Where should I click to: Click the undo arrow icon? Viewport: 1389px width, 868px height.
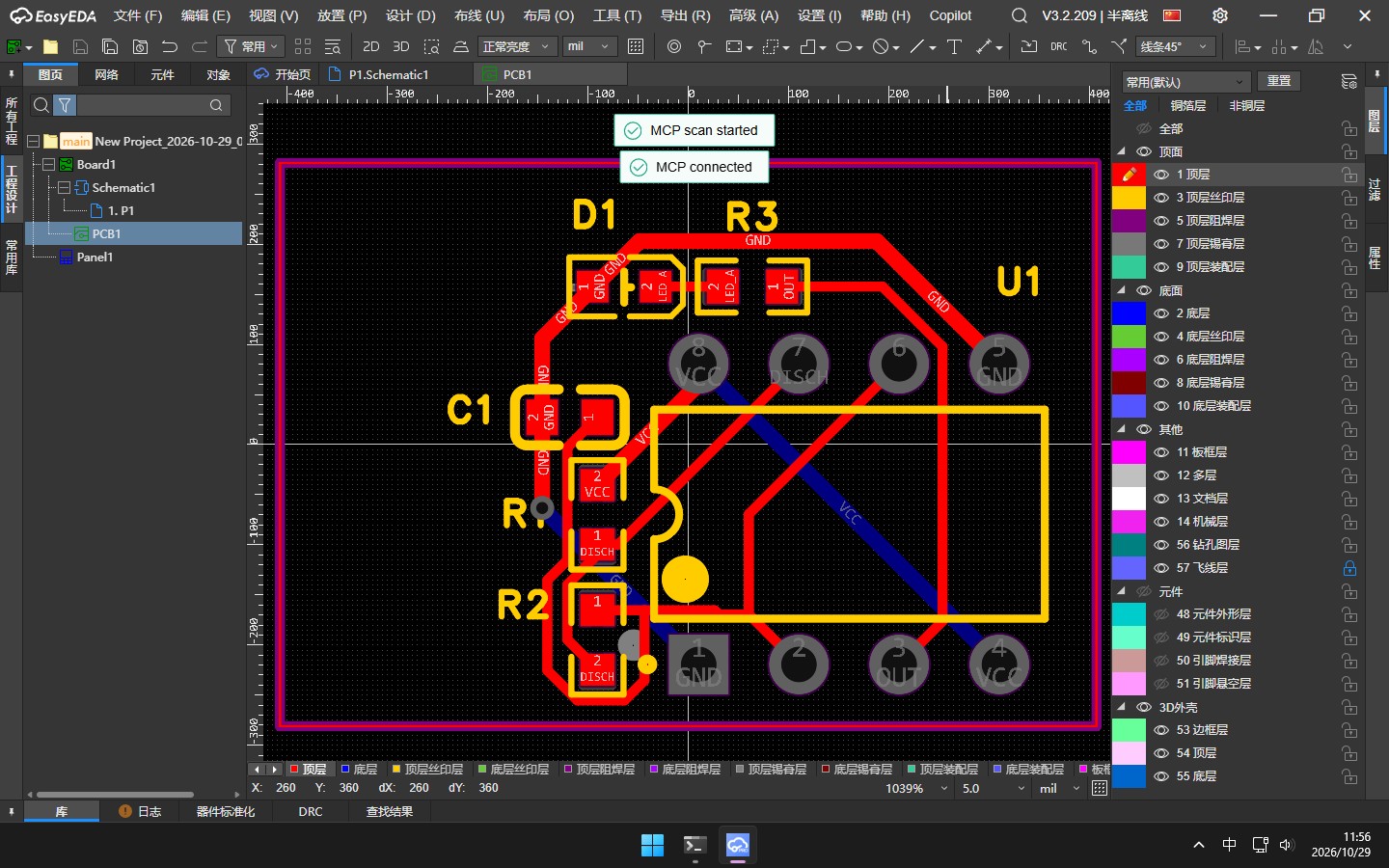(x=170, y=46)
